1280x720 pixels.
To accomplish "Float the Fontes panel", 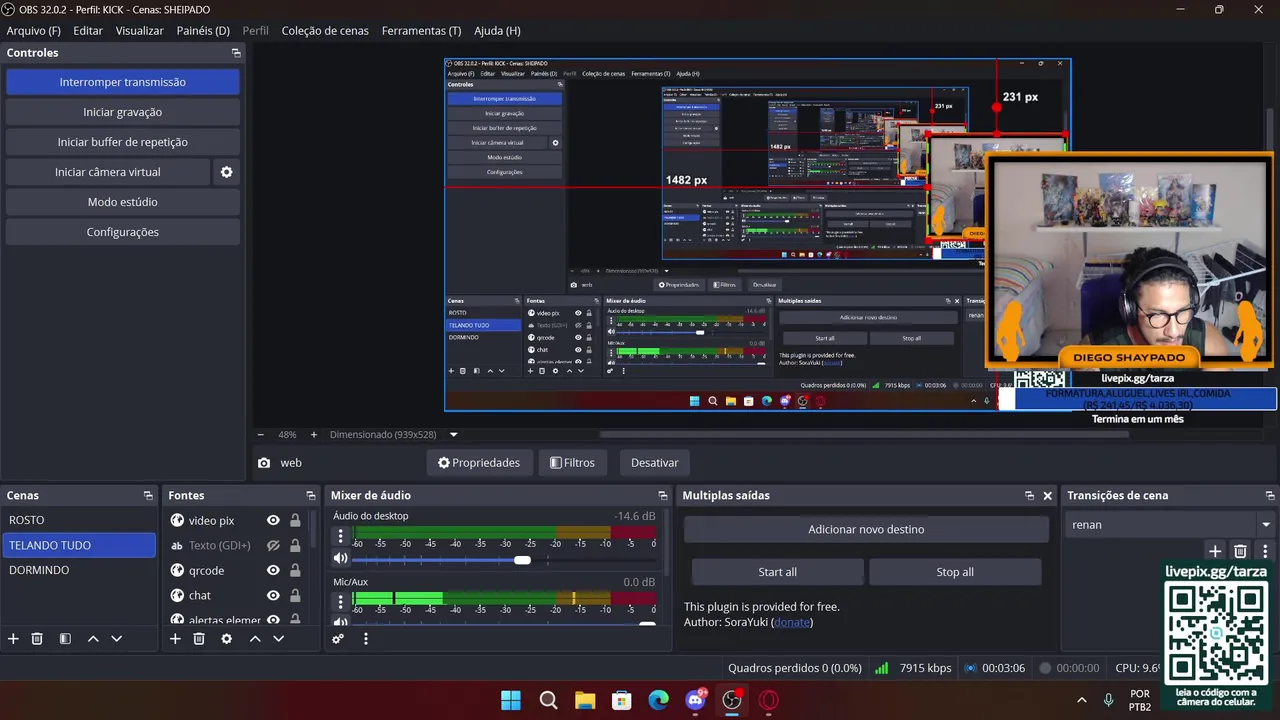I will (x=310, y=496).
